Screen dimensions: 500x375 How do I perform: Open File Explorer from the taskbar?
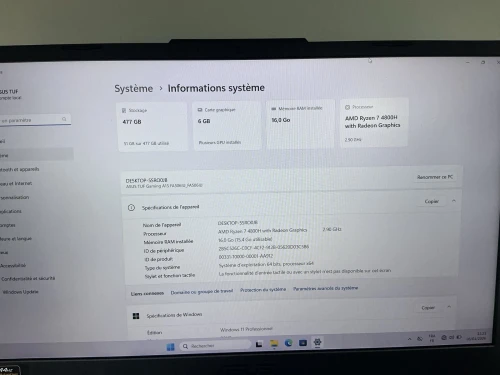tap(274, 343)
